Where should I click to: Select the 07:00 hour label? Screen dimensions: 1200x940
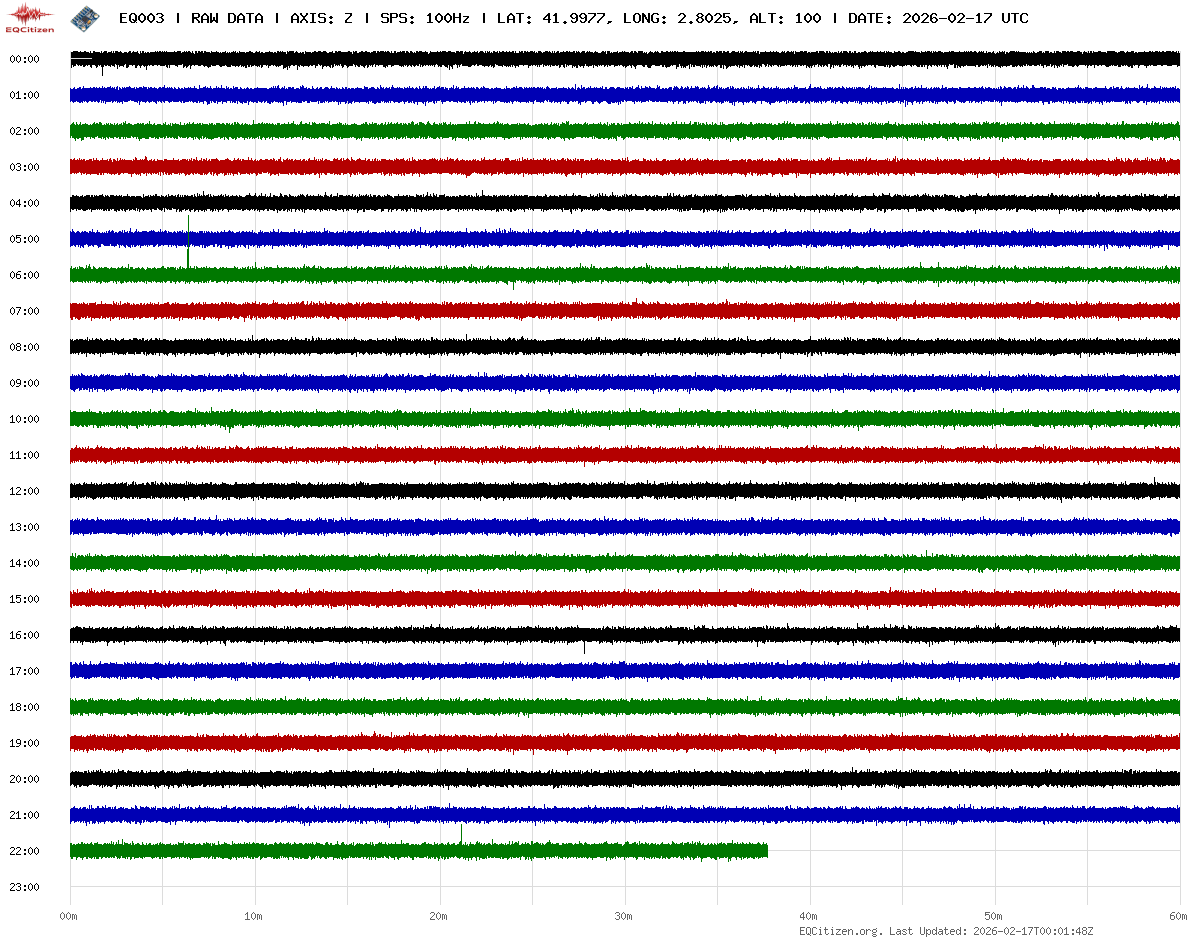point(24,311)
